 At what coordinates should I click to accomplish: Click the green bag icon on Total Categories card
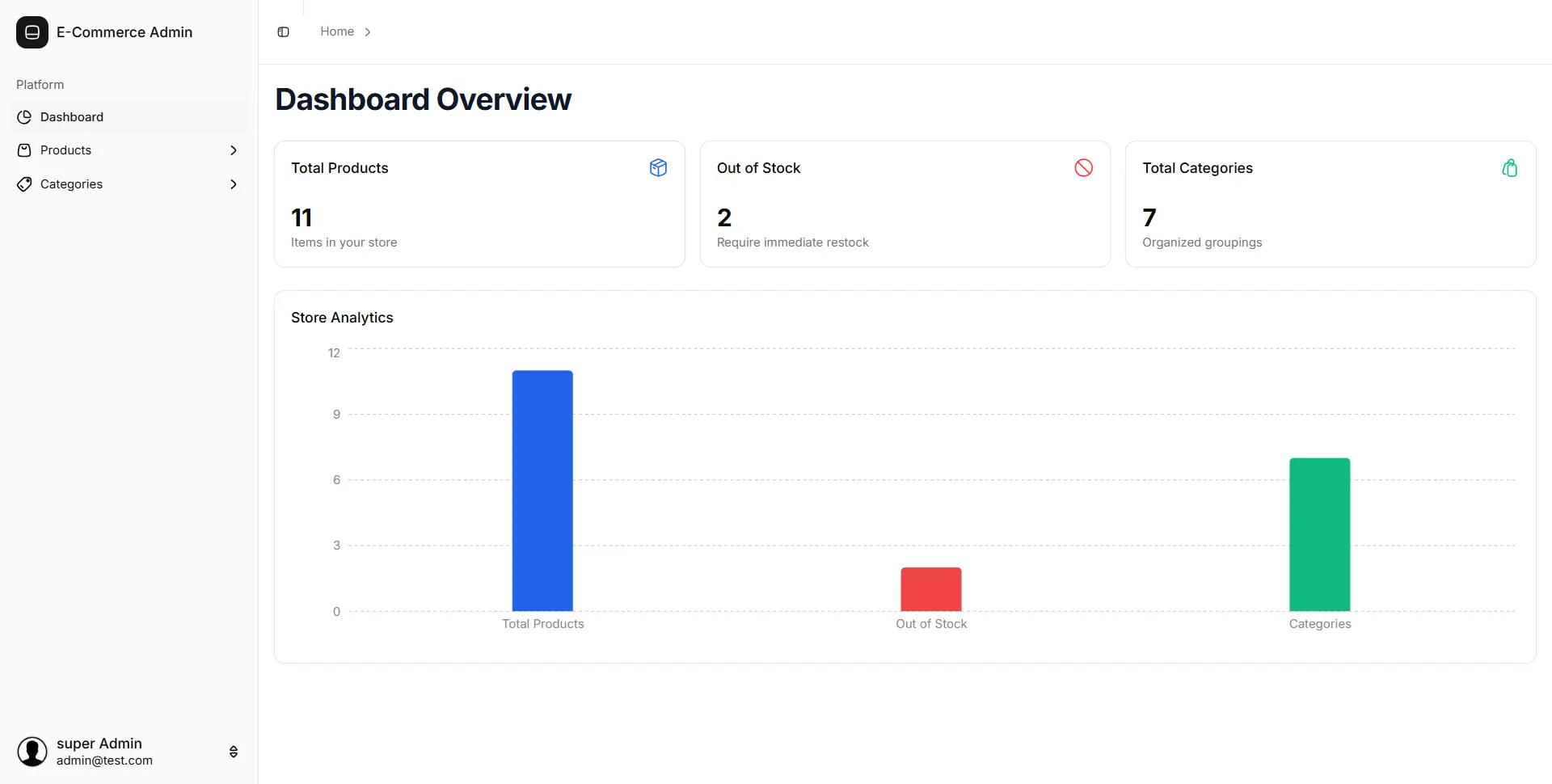(x=1509, y=167)
